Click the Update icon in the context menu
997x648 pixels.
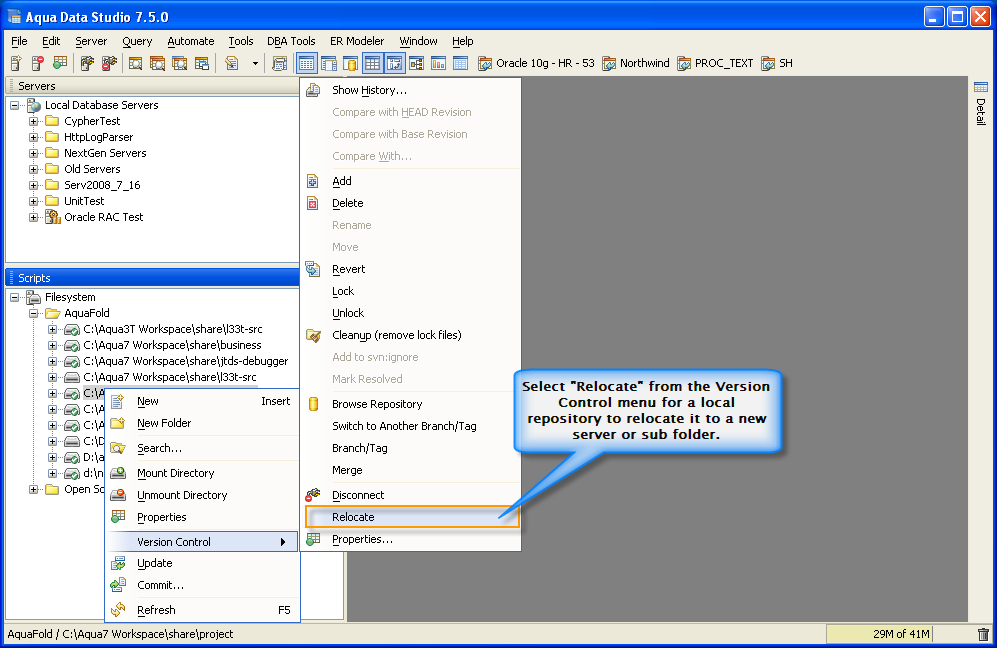tap(118, 563)
